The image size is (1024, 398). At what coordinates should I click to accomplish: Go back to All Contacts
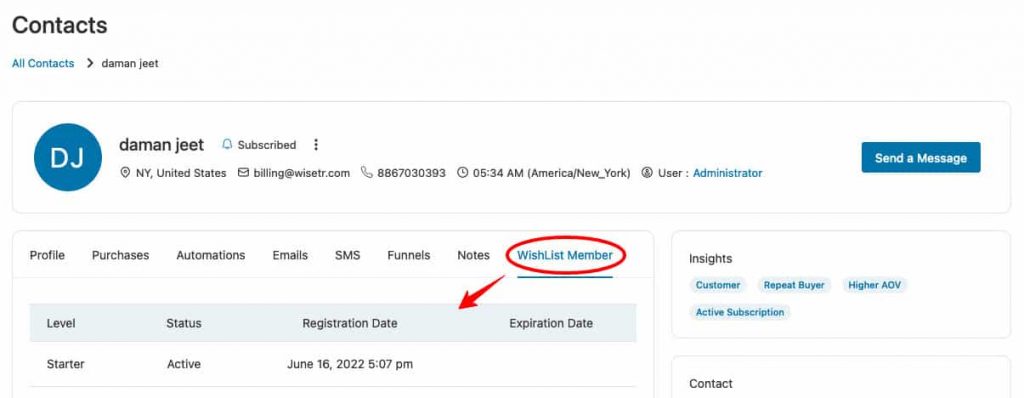pos(43,63)
